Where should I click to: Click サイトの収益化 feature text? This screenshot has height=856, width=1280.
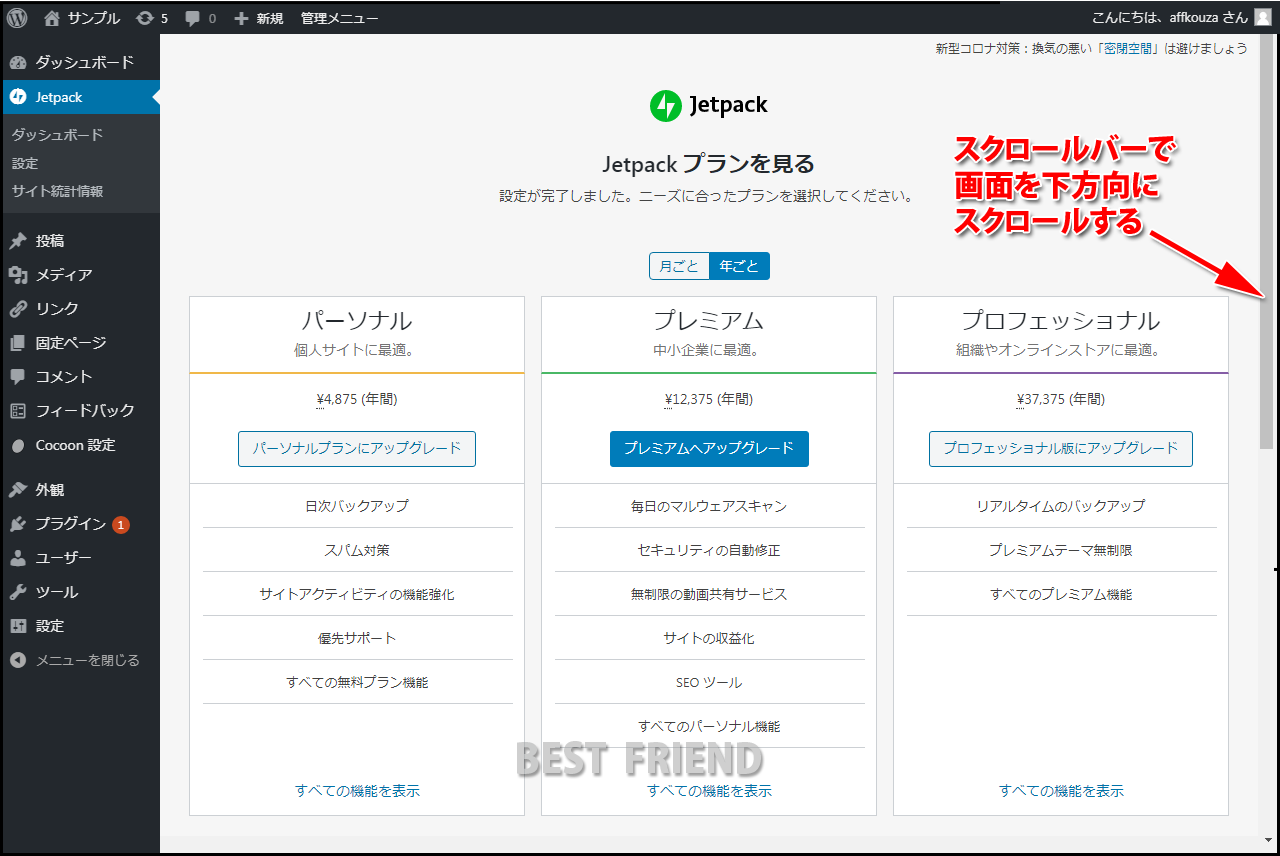point(709,638)
